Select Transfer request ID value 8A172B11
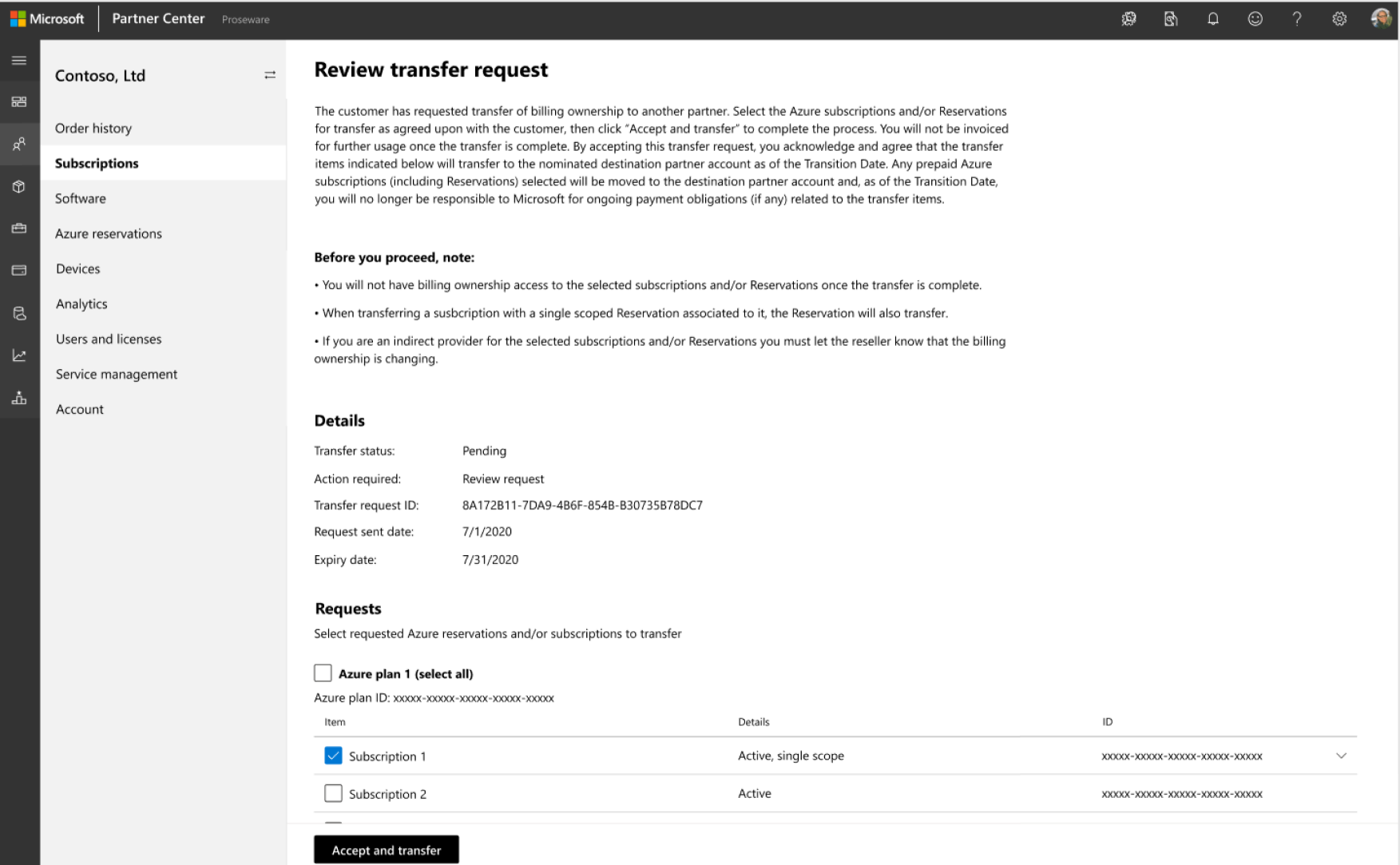 tap(582, 505)
